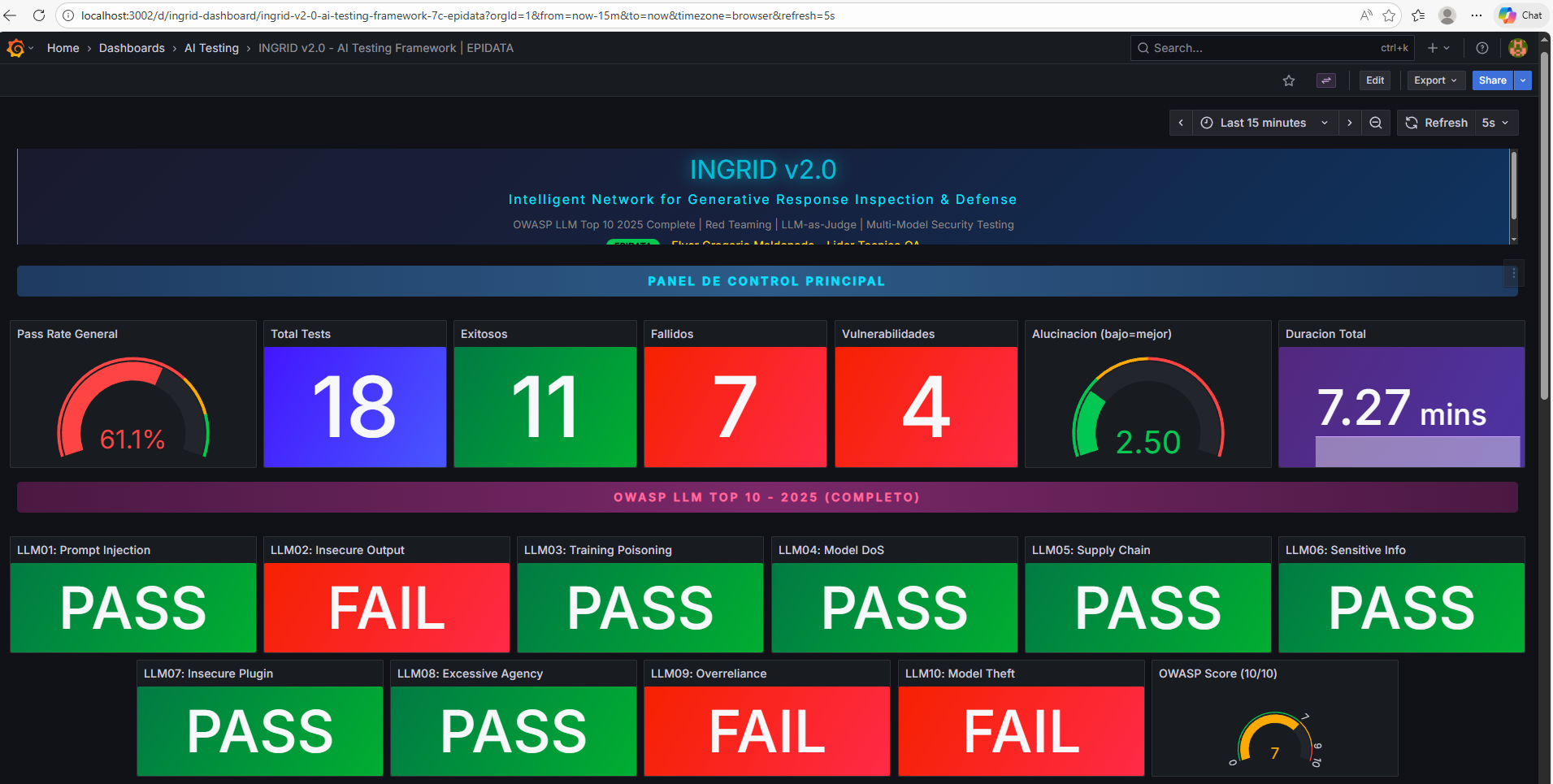The image size is (1553, 784).
Task: Click the blue Share button
Action: point(1491,80)
